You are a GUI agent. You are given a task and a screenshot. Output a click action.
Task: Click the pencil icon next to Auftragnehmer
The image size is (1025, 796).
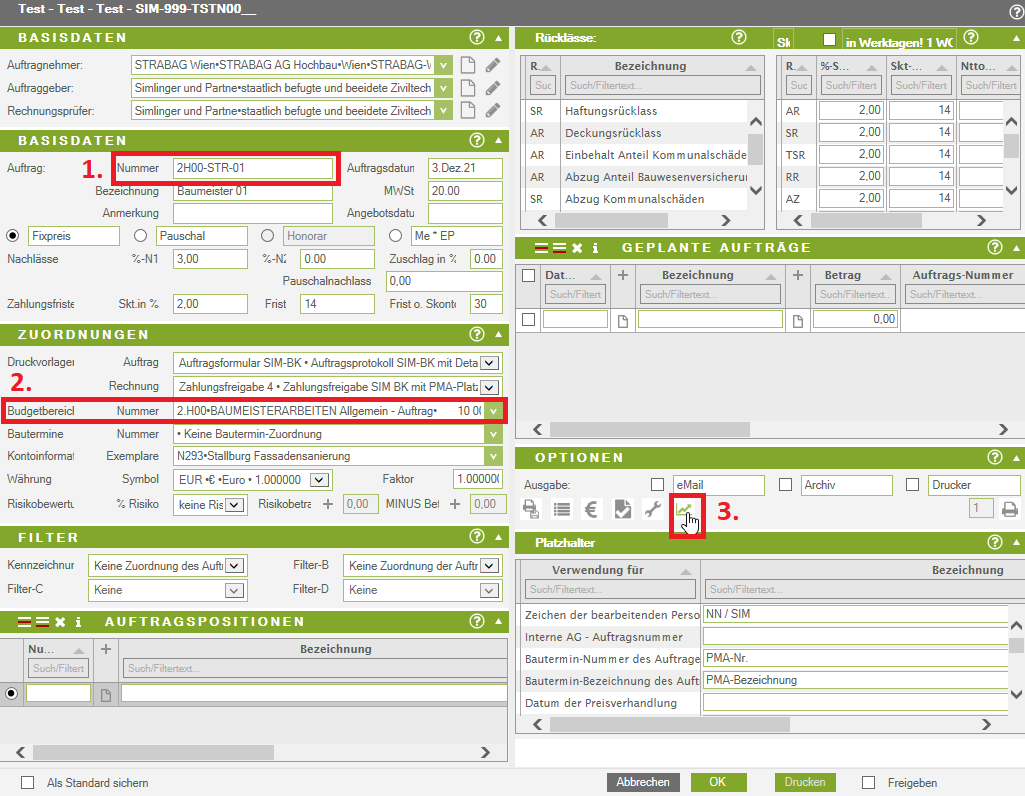492,65
